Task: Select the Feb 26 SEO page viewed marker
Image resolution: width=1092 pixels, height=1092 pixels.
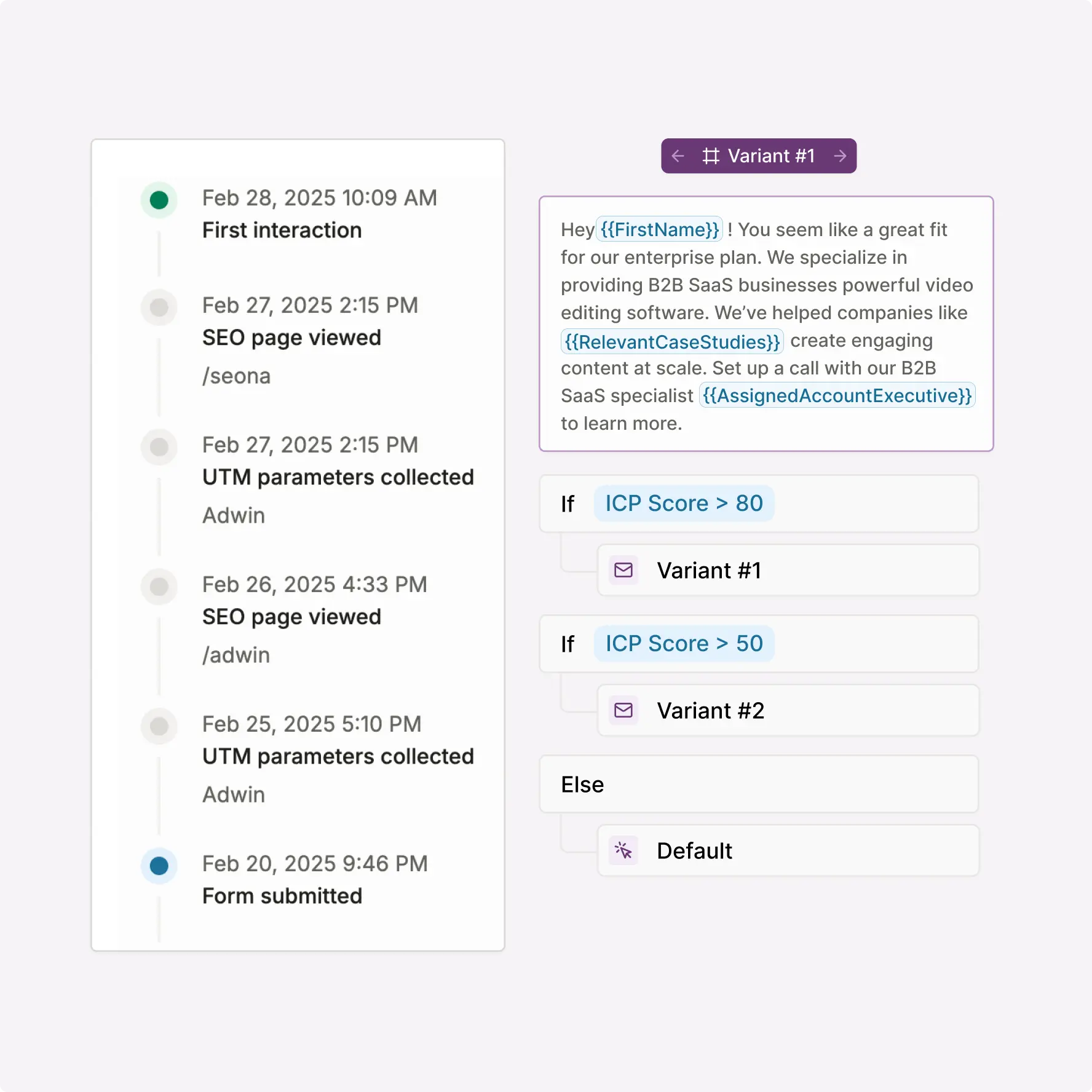Action: pos(159,587)
